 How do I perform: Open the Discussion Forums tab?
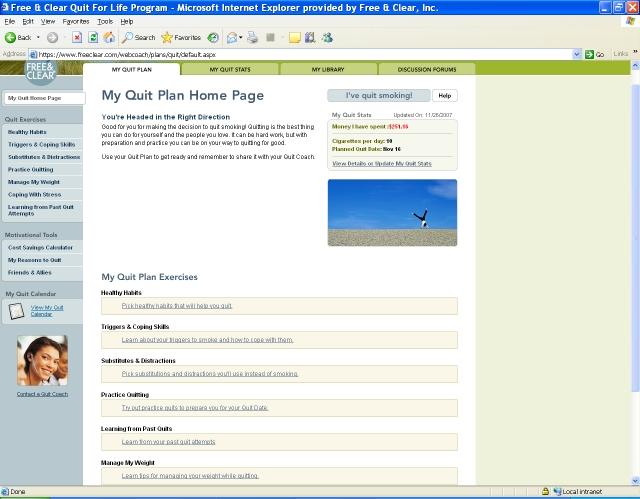tap(426, 70)
